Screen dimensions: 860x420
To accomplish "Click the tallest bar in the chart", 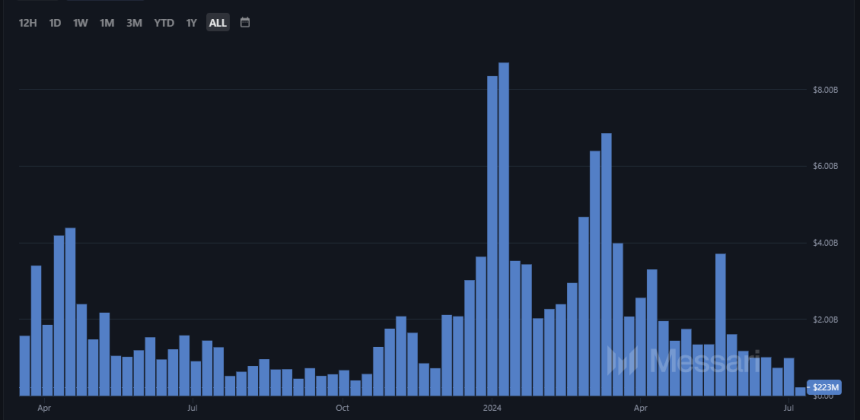I will (x=504, y=228).
